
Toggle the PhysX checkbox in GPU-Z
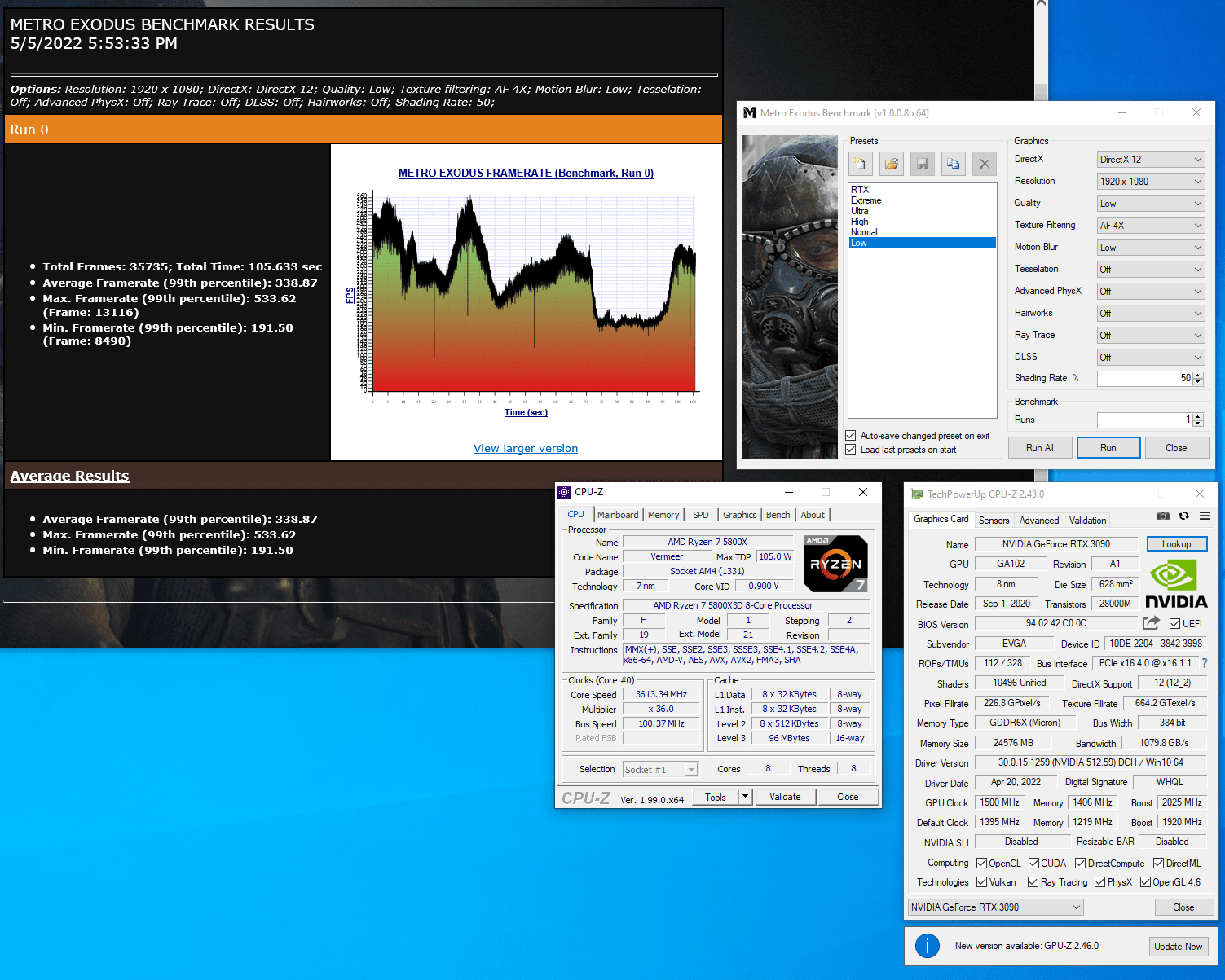(1100, 882)
